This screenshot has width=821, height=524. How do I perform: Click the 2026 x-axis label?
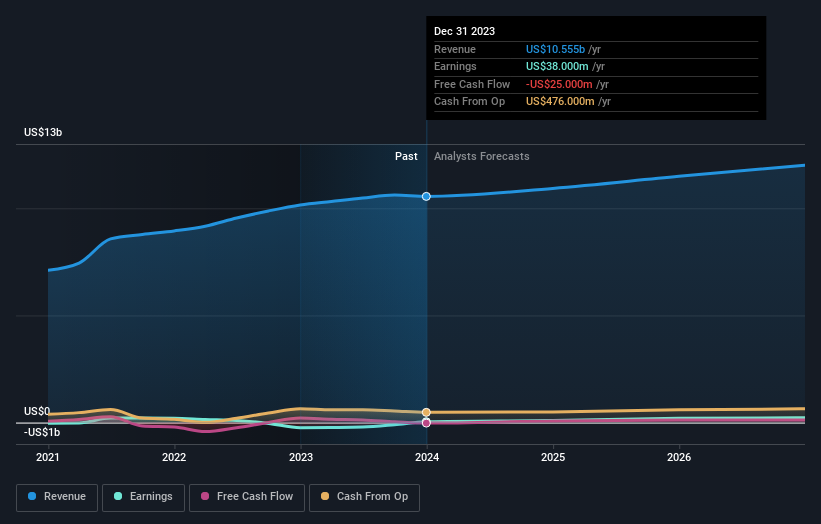pyautogui.click(x=679, y=458)
